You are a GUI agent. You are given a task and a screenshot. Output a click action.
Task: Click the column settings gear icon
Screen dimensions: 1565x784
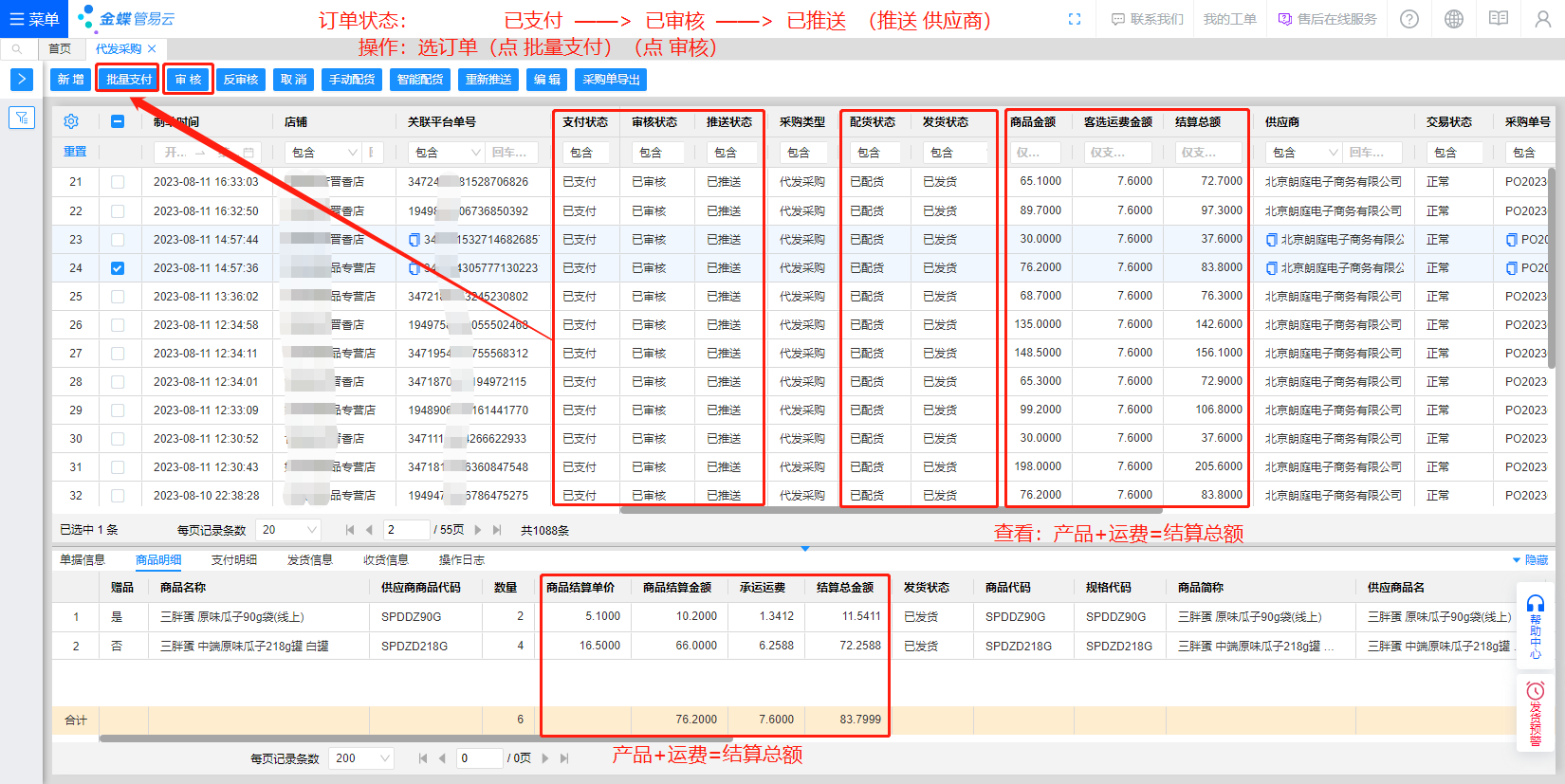[71, 121]
